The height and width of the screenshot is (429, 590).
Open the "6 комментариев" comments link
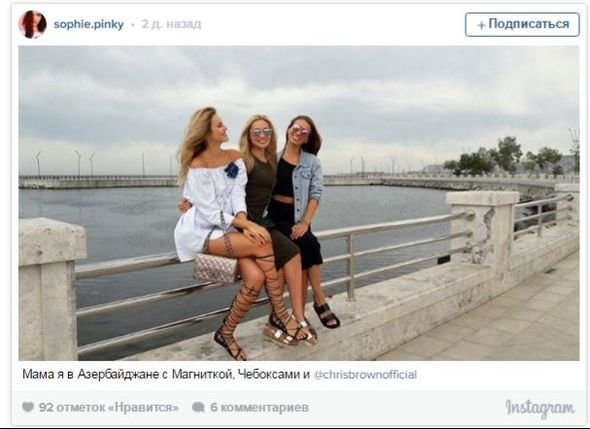[259, 407]
